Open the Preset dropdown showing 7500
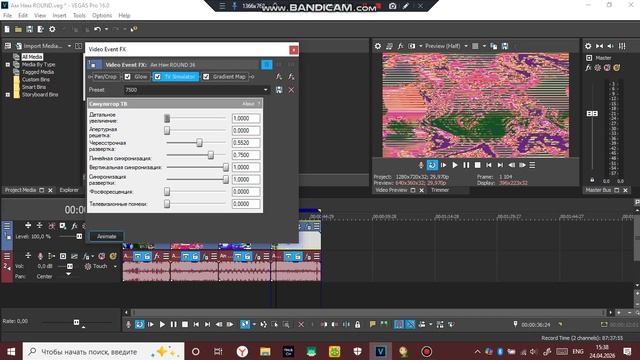 pyautogui.click(x=266, y=90)
